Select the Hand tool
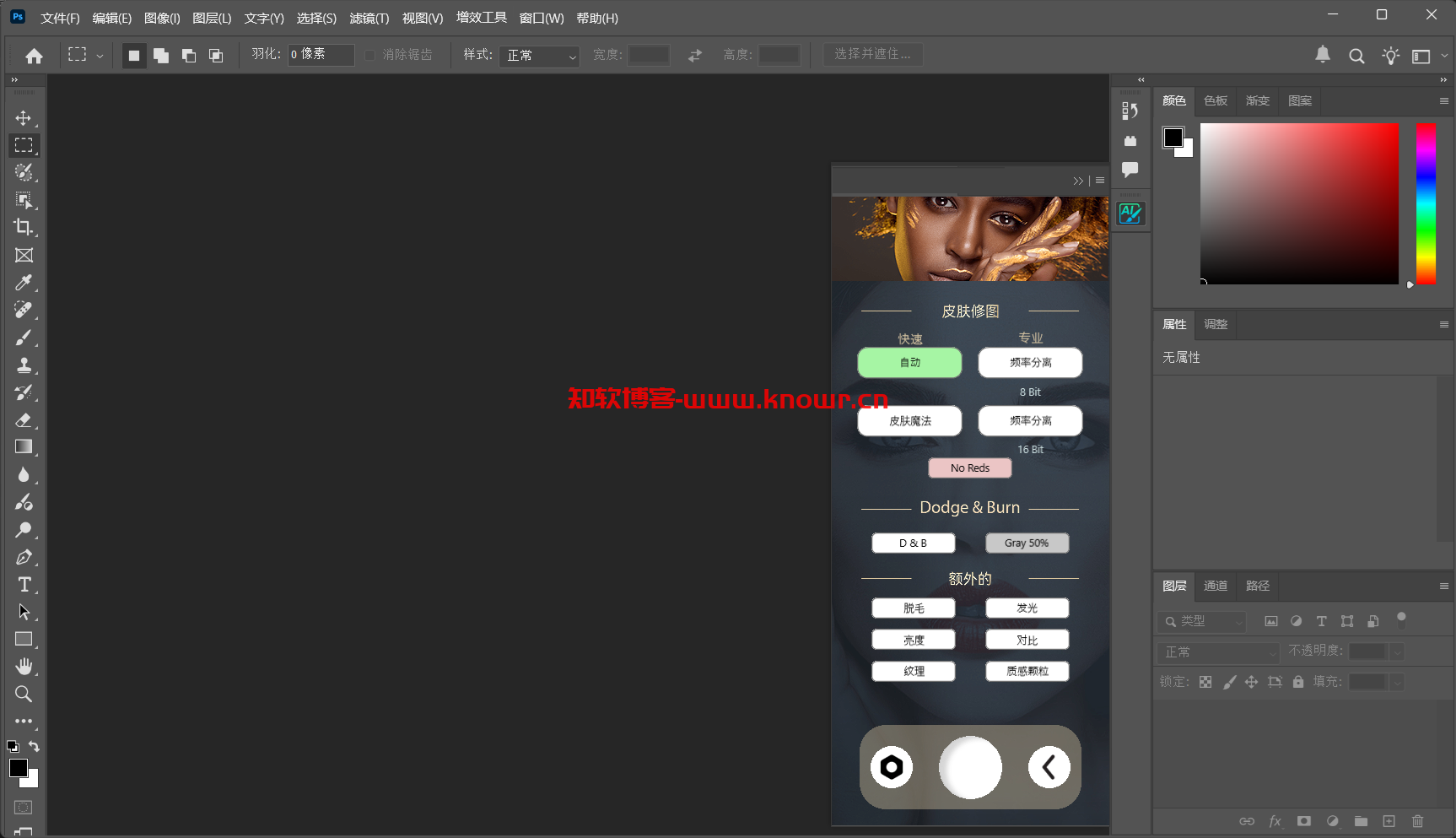 24,667
